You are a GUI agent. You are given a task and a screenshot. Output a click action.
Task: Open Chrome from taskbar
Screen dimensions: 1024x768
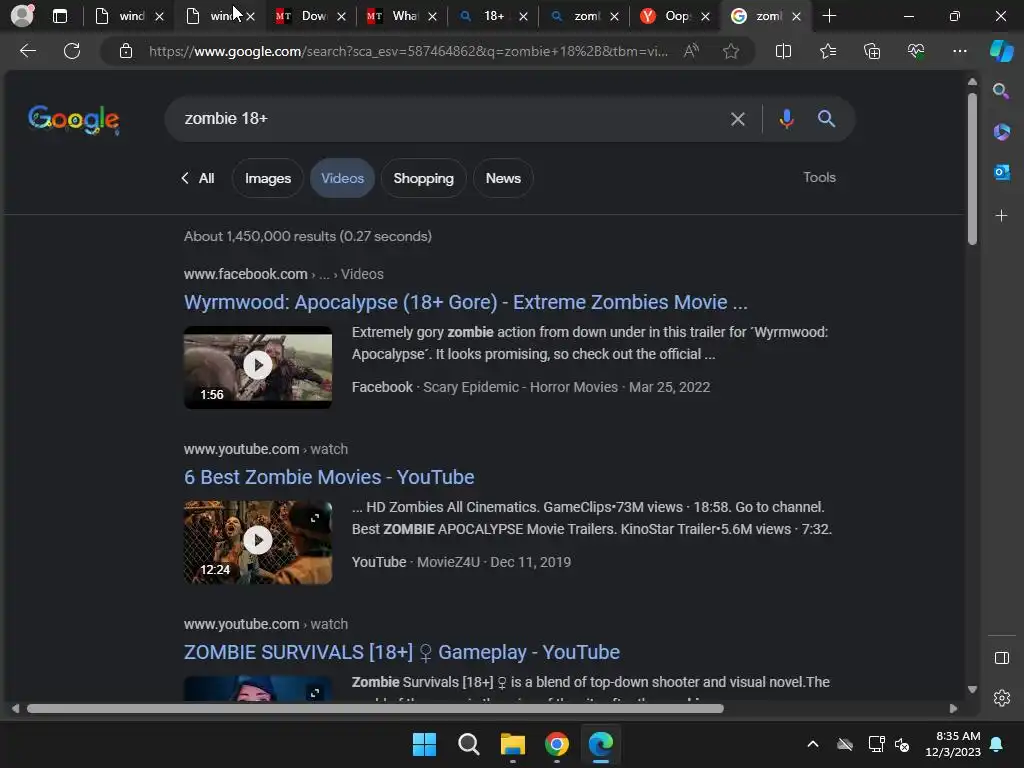[556, 744]
